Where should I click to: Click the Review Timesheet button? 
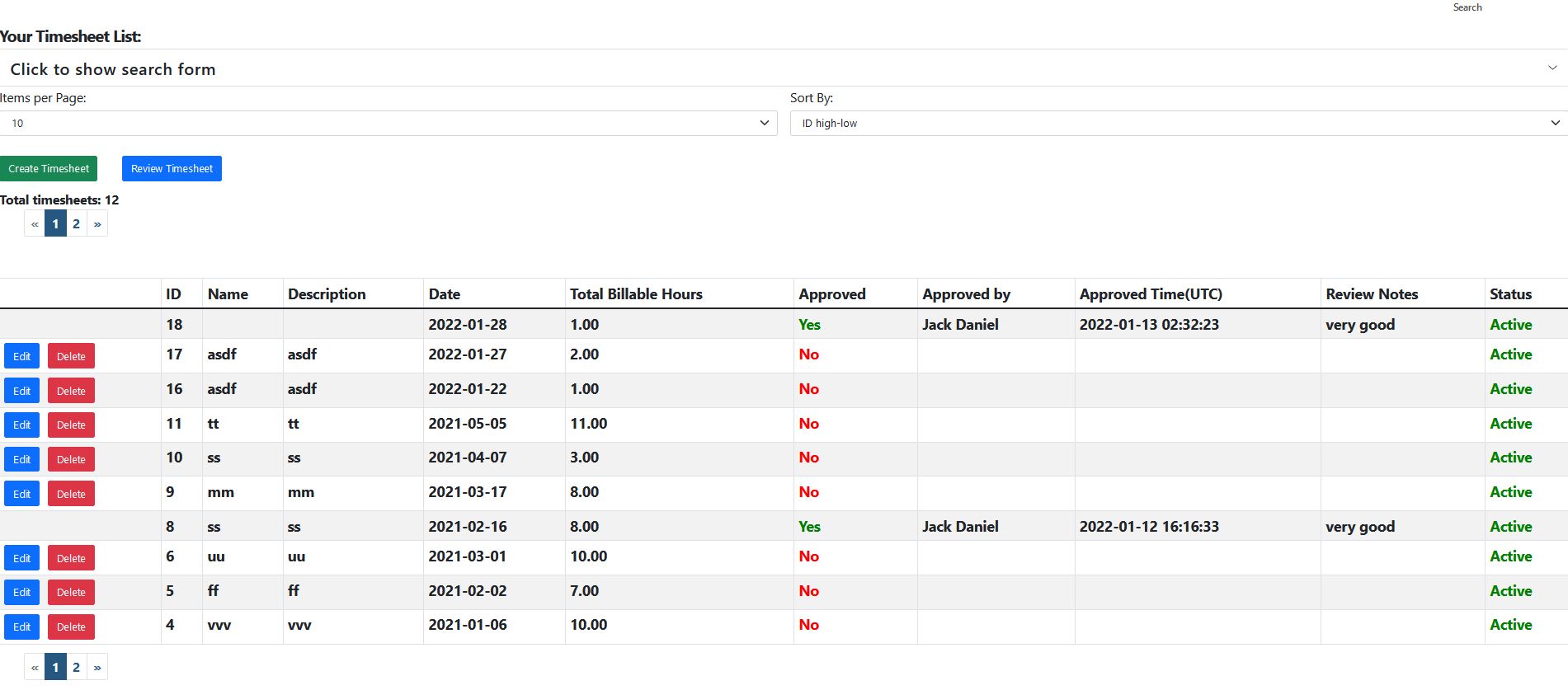(172, 168)
